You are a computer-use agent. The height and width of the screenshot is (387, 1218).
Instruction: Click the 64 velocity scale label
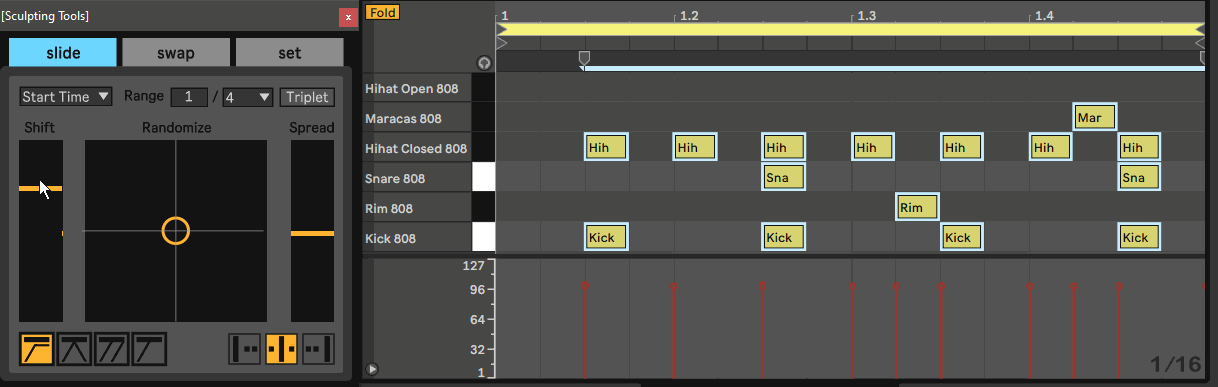[477, 320]
